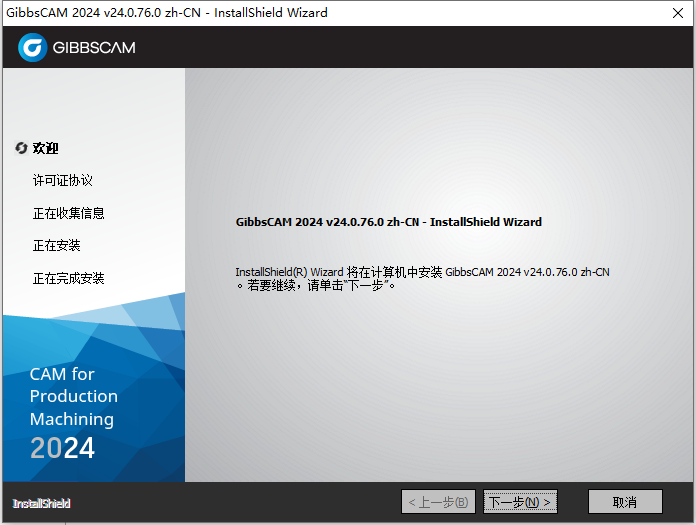Select the 正在完成安装 step in sidebar

(68, 278)
